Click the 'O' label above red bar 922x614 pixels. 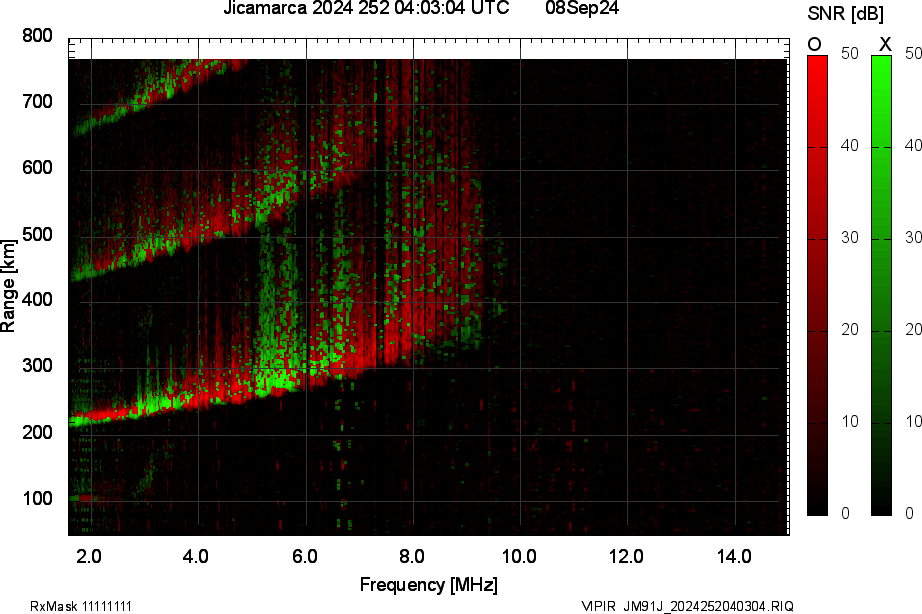click(815, 44)
